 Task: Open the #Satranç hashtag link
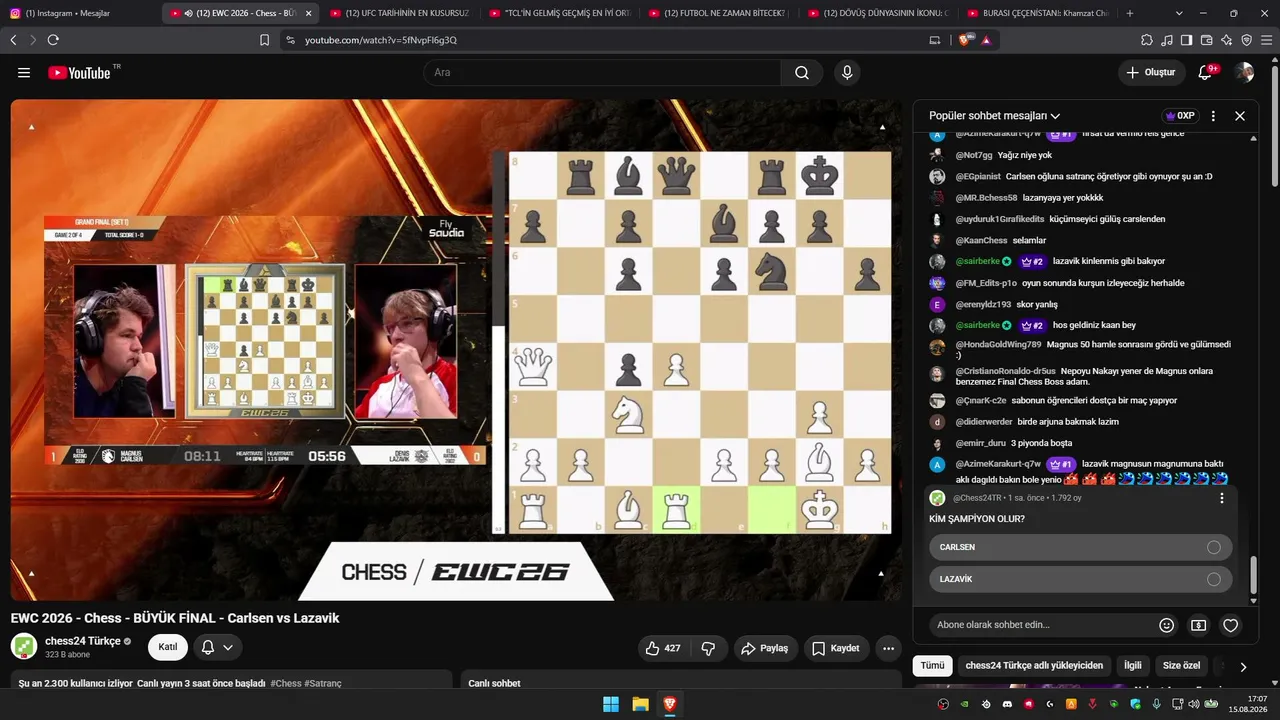point(323,684)
